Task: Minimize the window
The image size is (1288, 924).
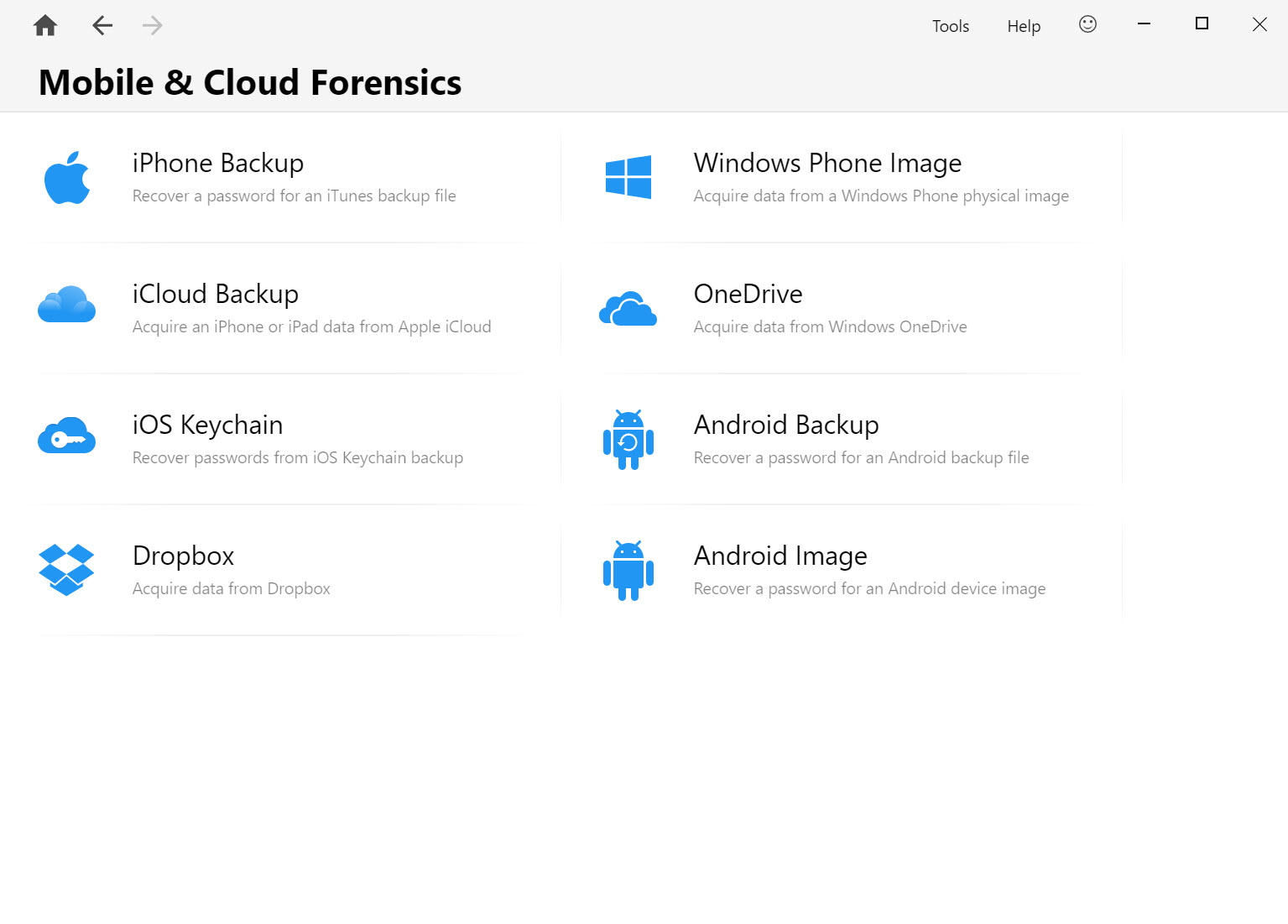Action: [x=1144, y=23]
